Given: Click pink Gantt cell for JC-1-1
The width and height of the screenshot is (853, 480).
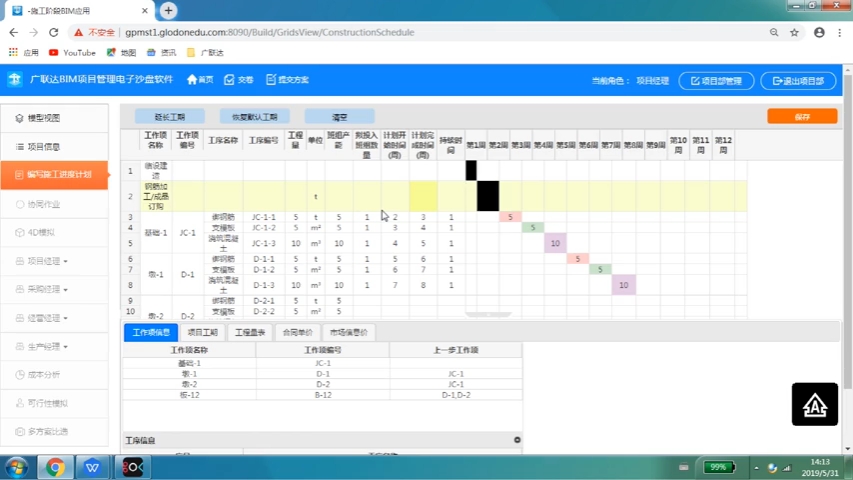Looking at the screenshot, I should [510, 217].
